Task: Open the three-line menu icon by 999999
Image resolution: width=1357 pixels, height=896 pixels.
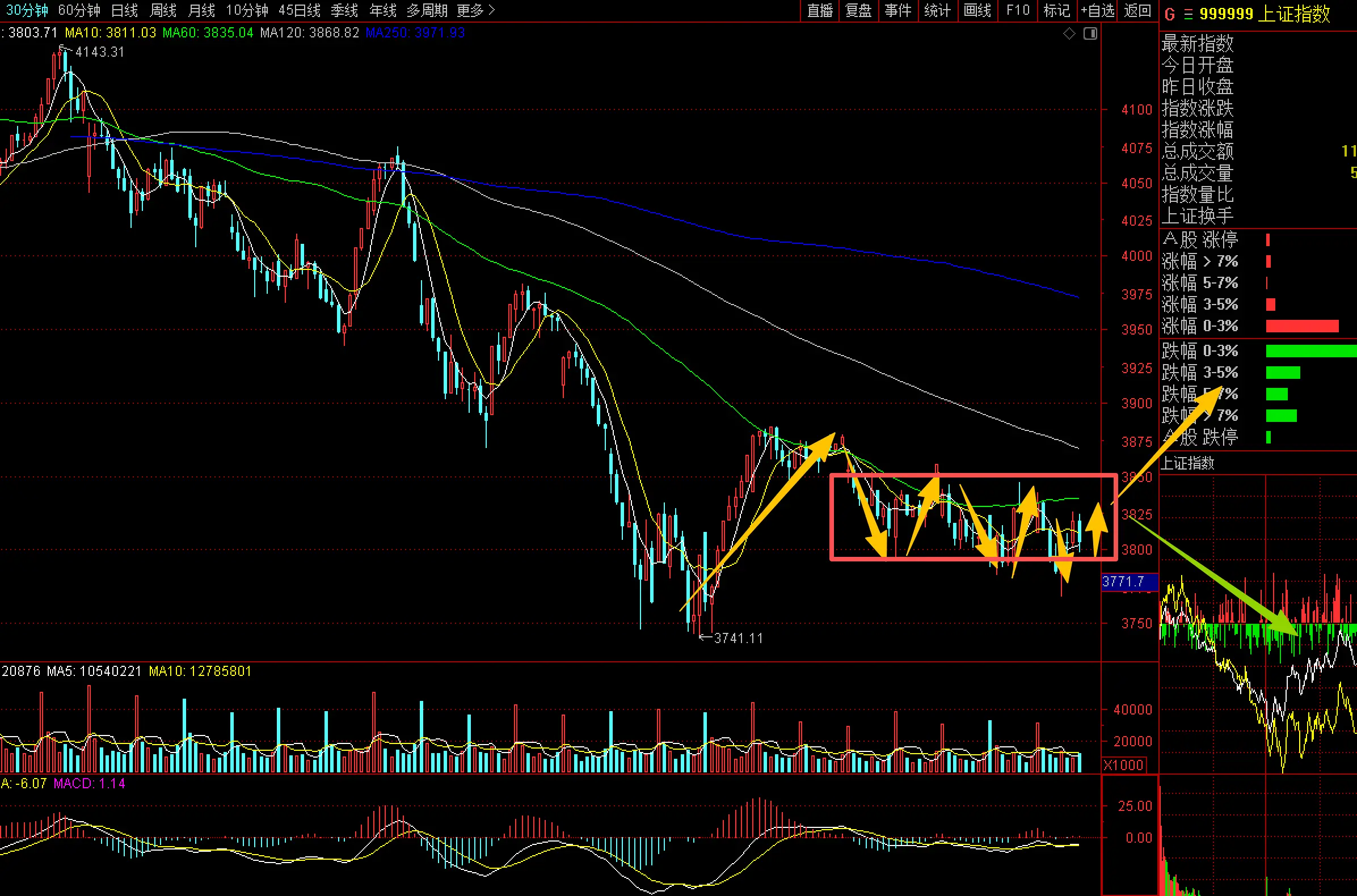Action: pyautogui.click(x=1189, y=14)
